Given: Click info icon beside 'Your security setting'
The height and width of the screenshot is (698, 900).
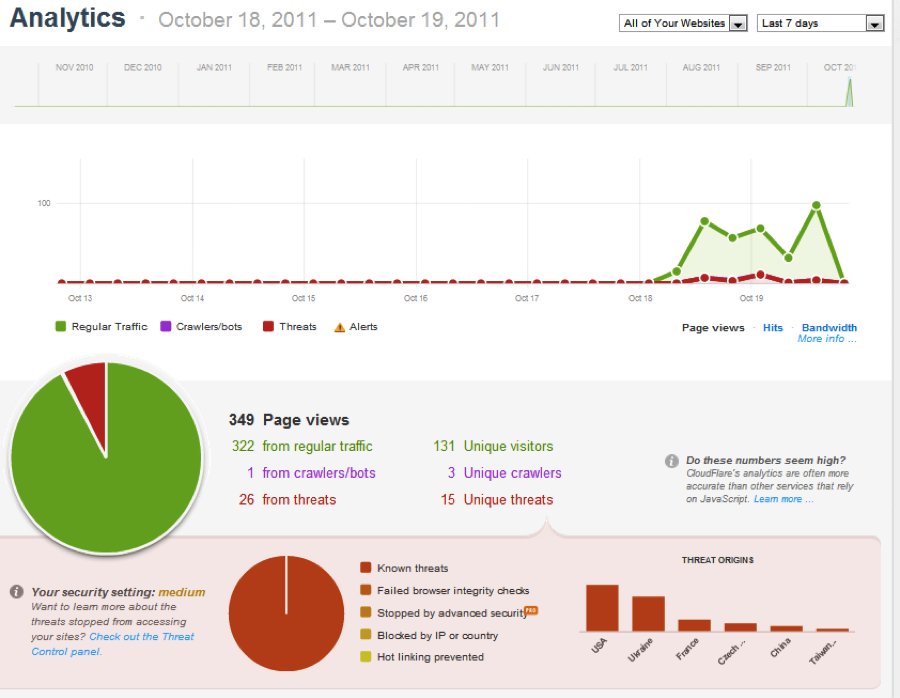Looking at the screenshot, I should click(x=17, y=591).
